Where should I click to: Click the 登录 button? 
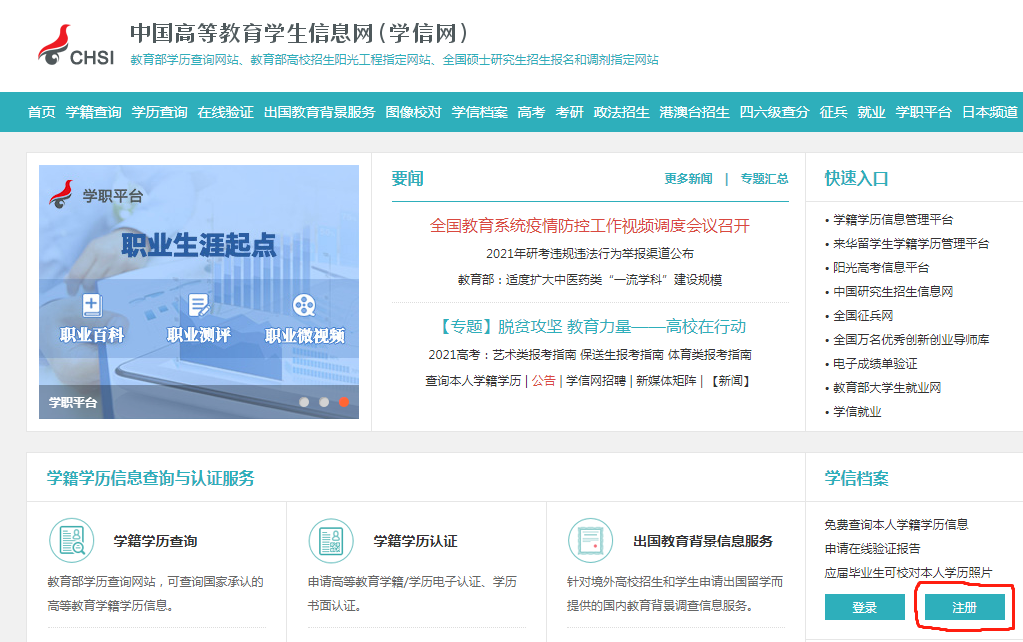pos(863,606)
